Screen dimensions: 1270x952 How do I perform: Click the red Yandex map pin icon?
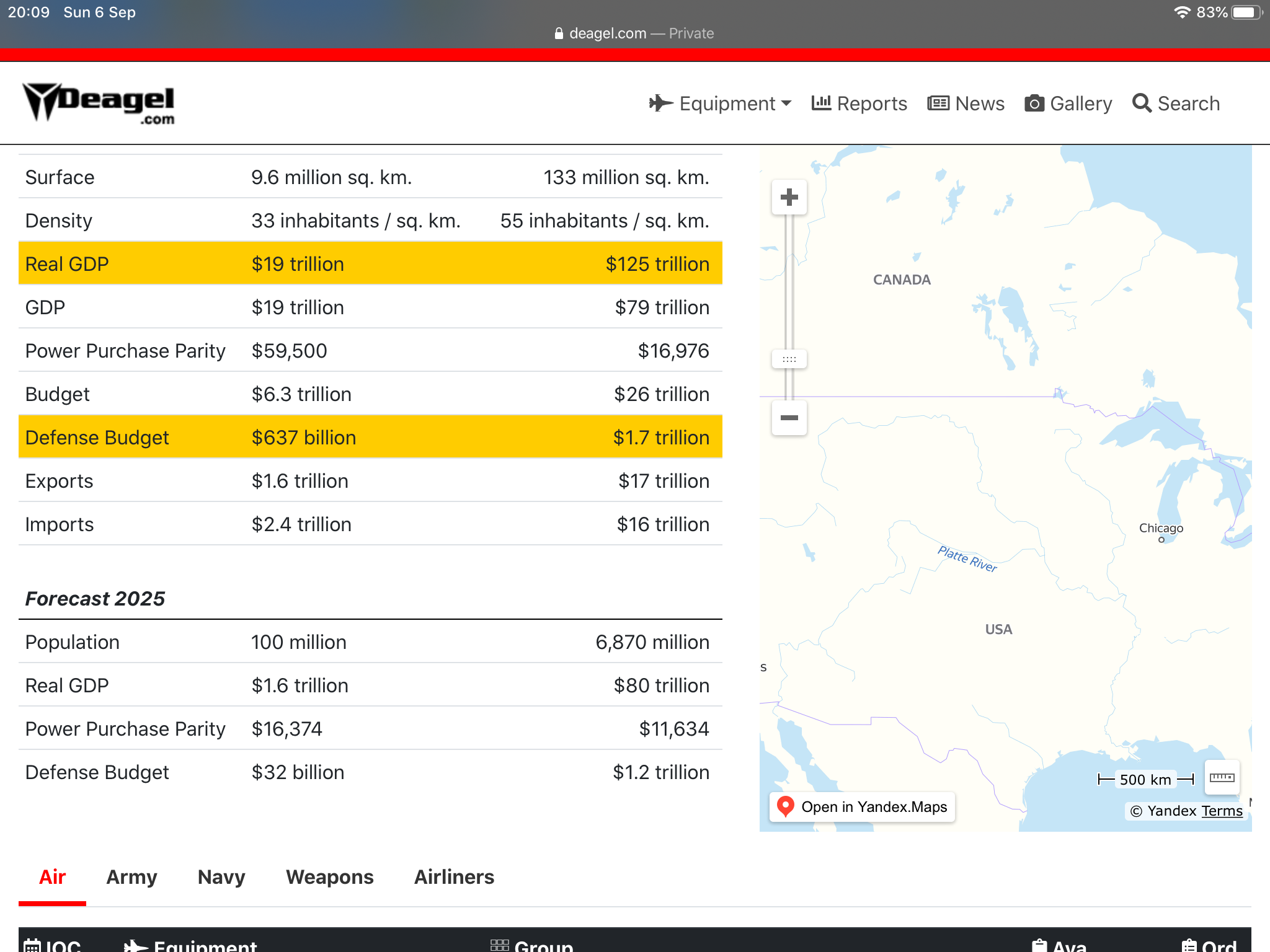click(x=786, y=807)
